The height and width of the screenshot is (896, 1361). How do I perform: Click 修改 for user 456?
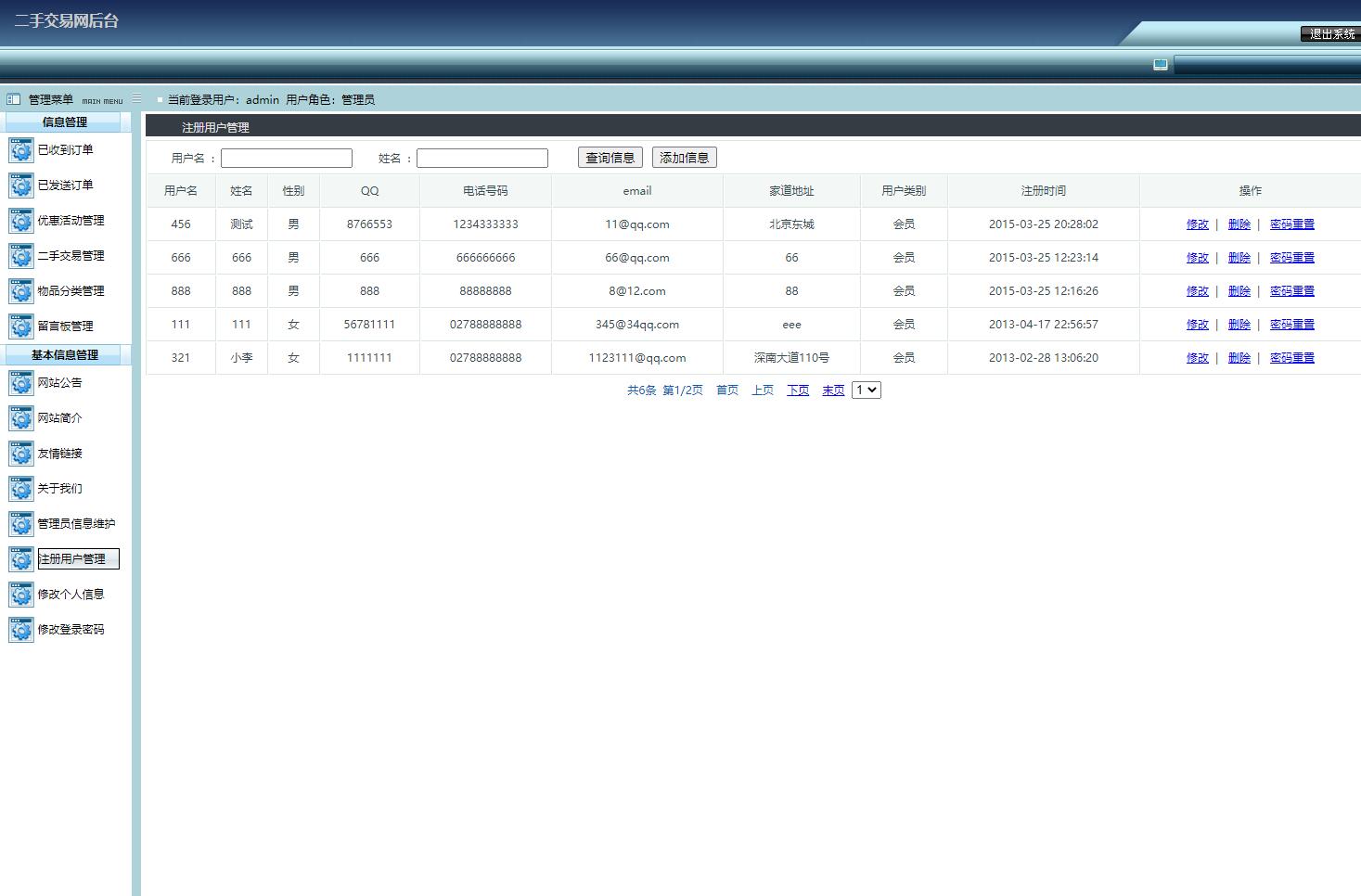point(1198,224)
